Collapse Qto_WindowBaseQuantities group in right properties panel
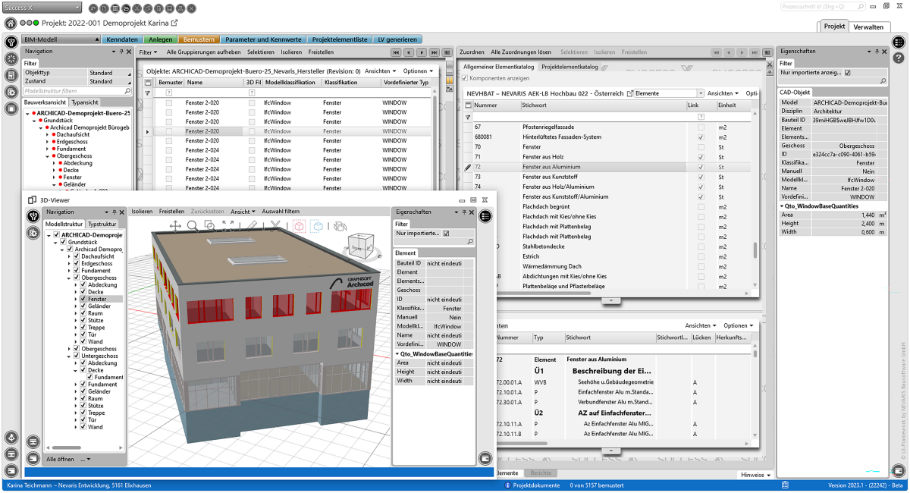This screenshot has width=910, height=493. [x=782, y=206]
